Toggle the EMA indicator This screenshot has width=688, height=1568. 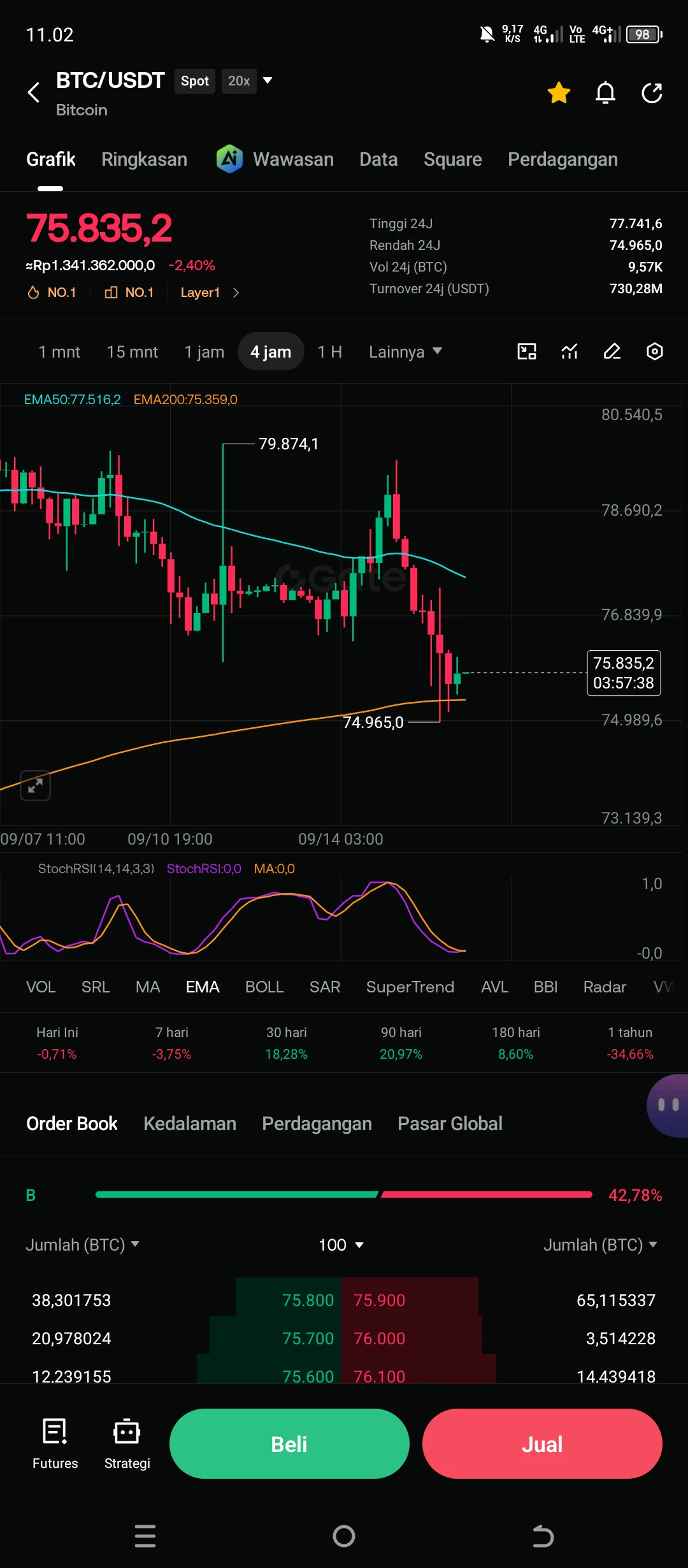pyautogui.click(x=203, y=987)
